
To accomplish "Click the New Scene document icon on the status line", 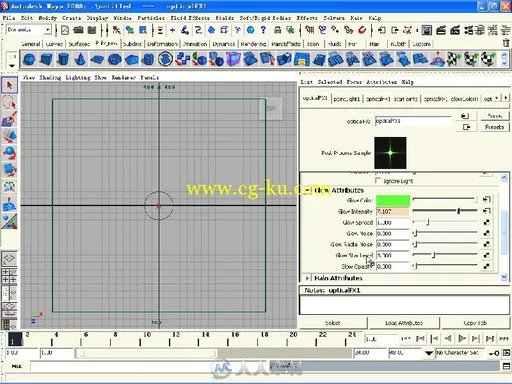I will click(x=65, y=30).
